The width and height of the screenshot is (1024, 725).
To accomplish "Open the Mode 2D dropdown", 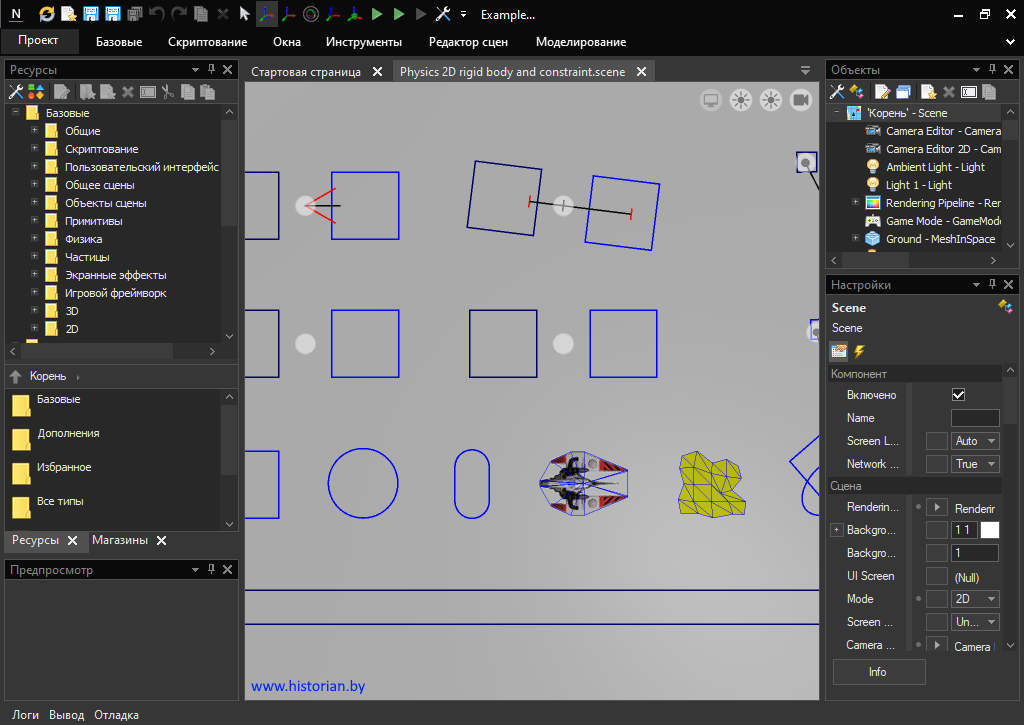I will coord(975,599).
